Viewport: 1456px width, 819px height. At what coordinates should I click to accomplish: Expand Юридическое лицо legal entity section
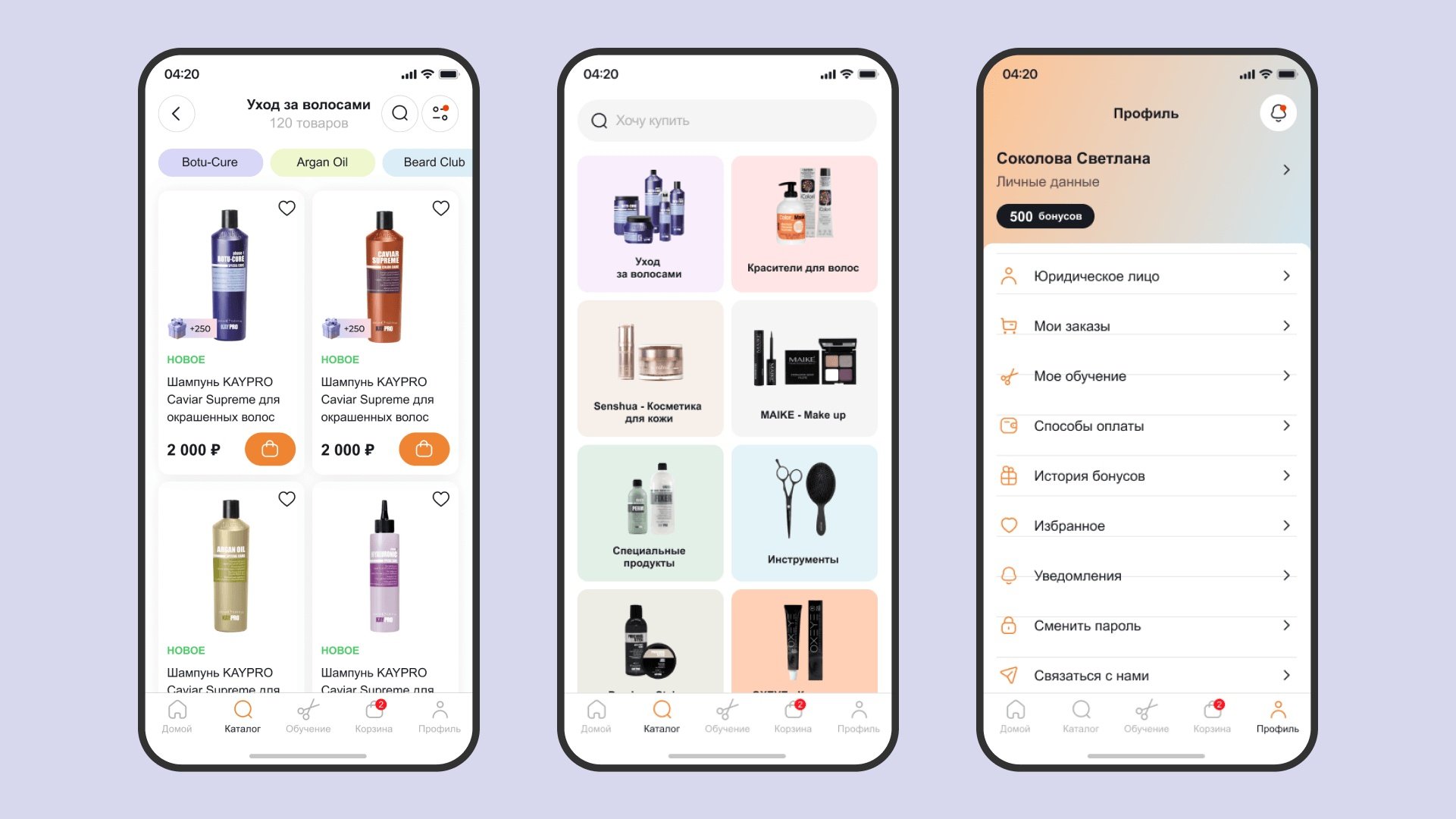[1146, 276]
